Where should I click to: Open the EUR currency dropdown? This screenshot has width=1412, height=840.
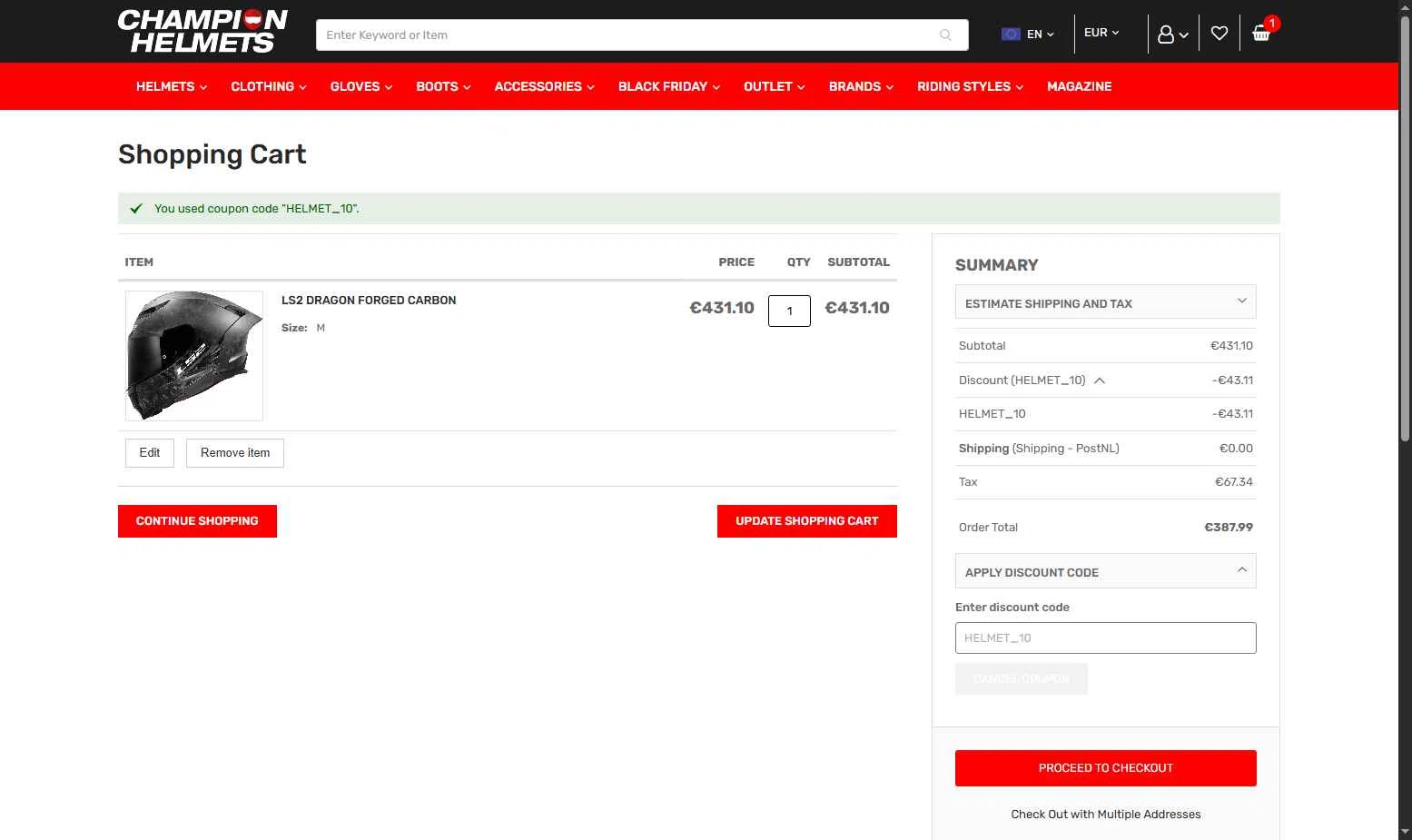[1101, 33]
